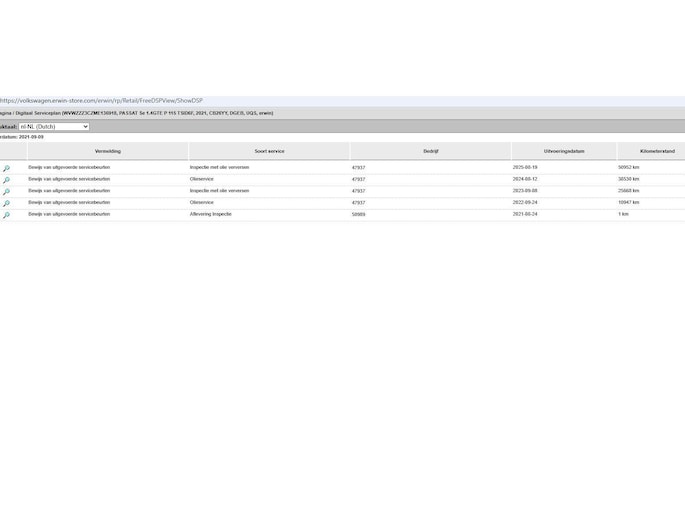View details of the 2023-09-08 inspection via magnifier
The width and height of the screenshot is (685, 514).
pyautogui.click(x=6, y=191)
